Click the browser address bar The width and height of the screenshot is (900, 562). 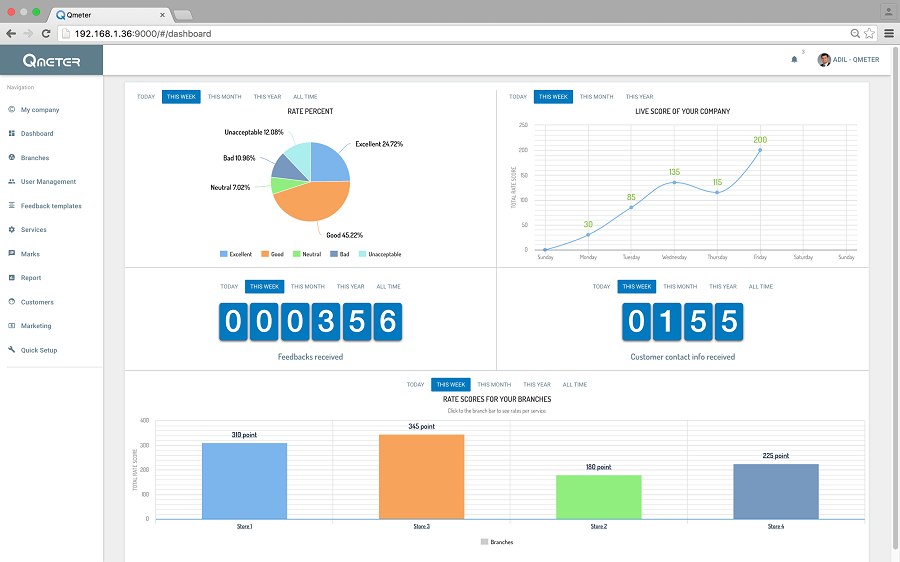(450, 33)
